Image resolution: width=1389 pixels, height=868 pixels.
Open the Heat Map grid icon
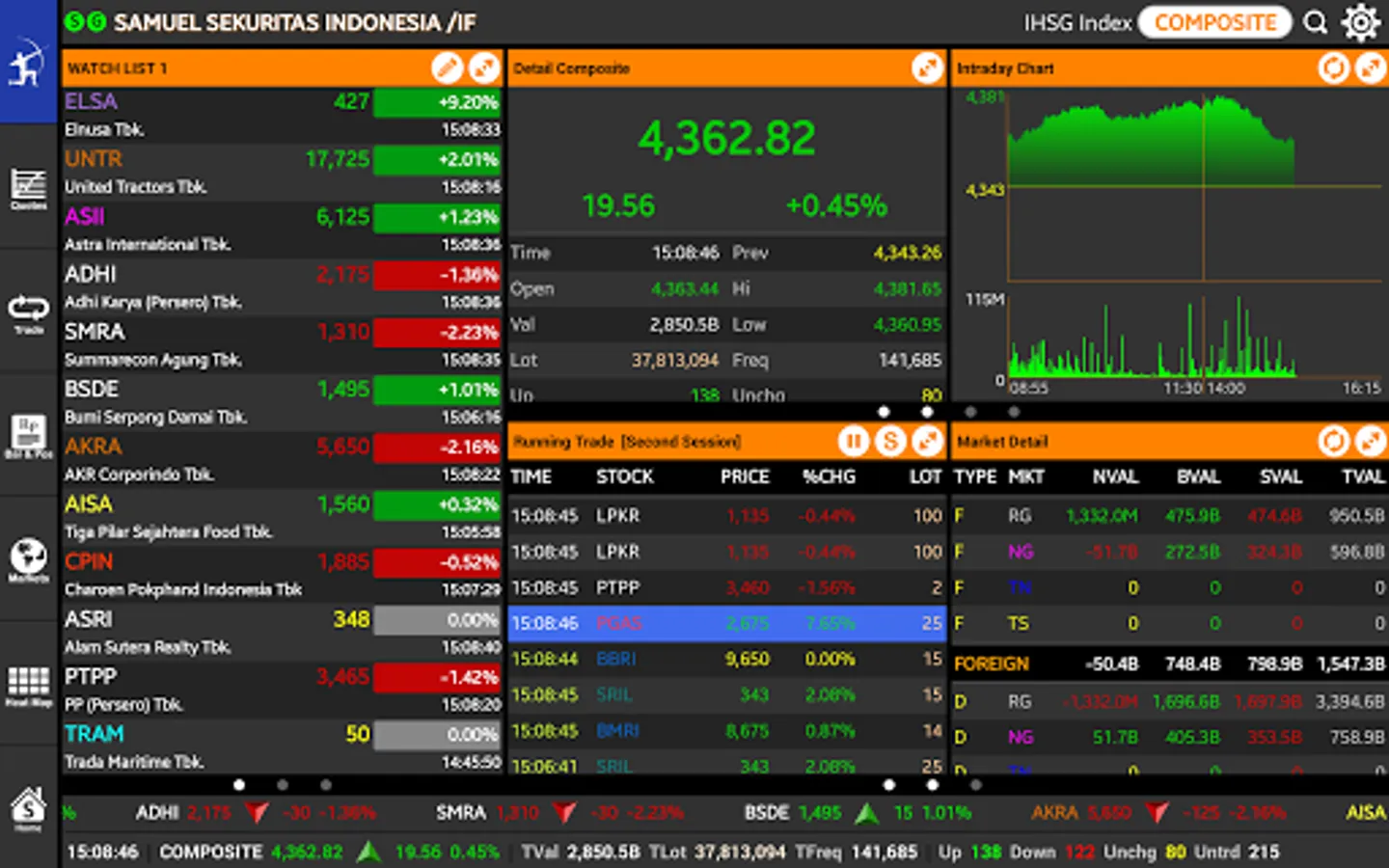point(28,685)
